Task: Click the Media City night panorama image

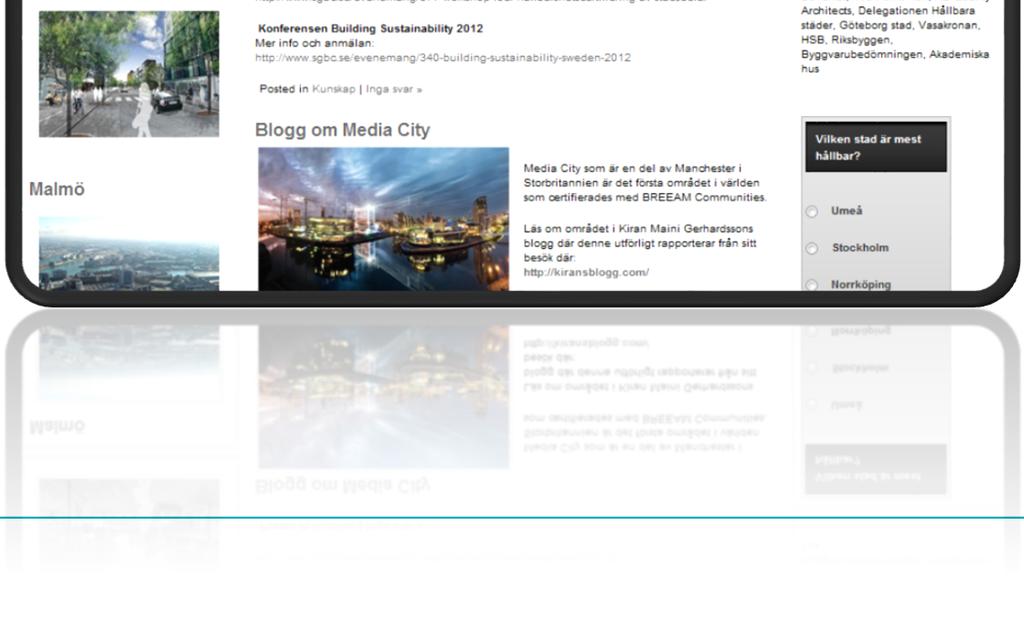Action: pos(383,219)
